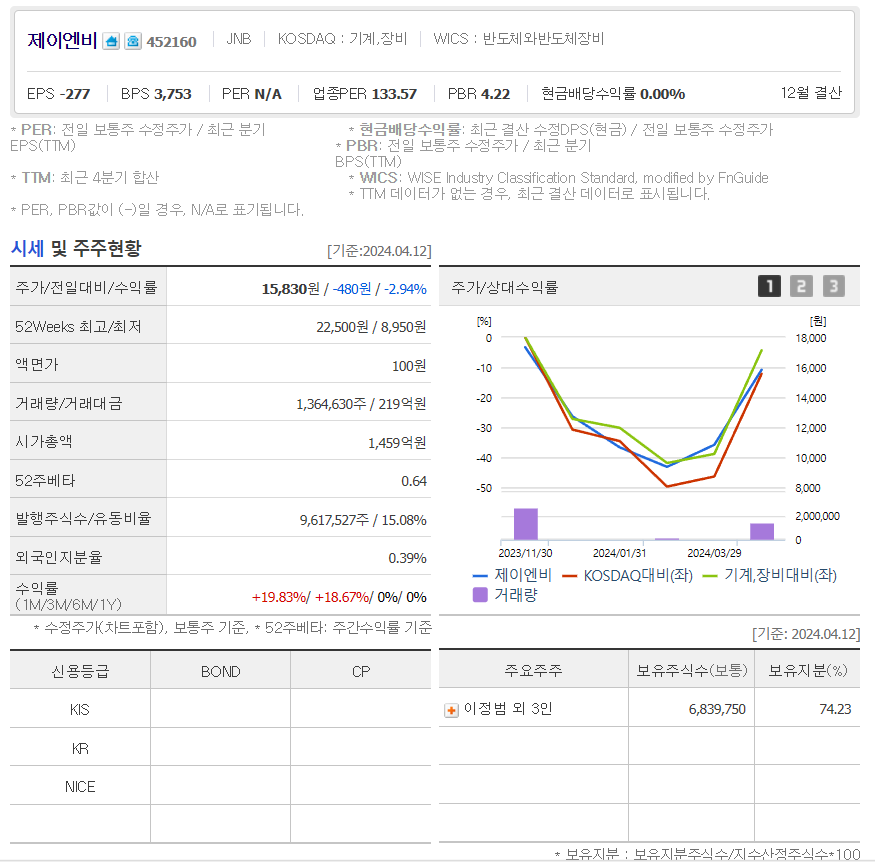875x862 pixels.
Task: Click the JNB English name
Action: tap(239, 39)
